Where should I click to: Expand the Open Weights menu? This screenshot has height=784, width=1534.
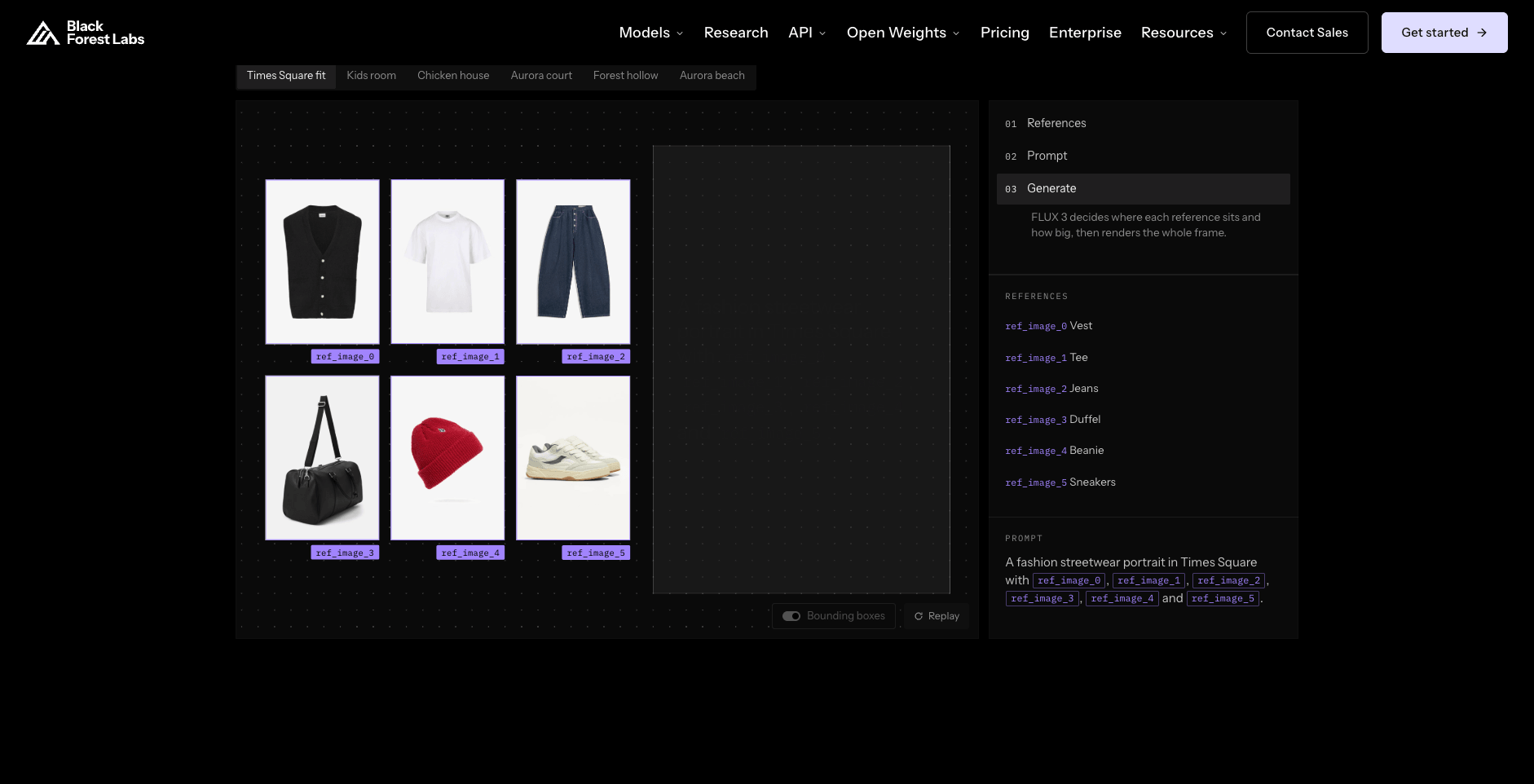coord(903,33)
